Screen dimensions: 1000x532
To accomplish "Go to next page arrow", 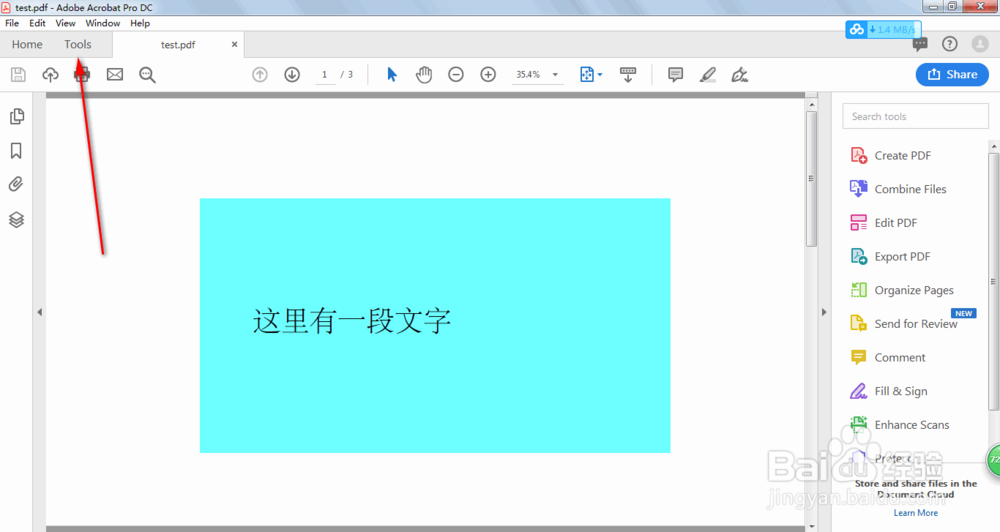I will (x=292, y=75).
